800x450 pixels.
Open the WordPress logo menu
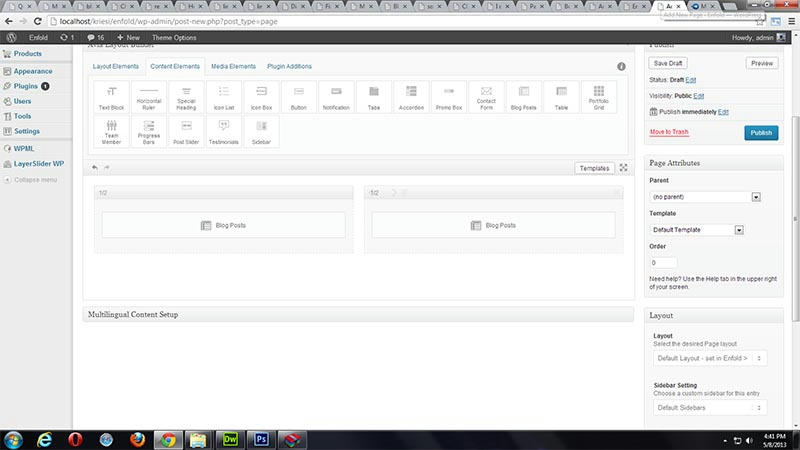pos(11,37)
